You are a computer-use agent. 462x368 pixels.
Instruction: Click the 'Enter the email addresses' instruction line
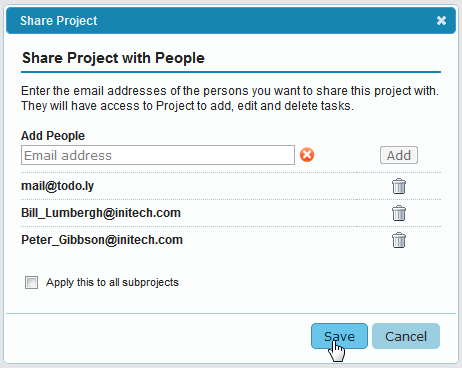pos(230,91)
